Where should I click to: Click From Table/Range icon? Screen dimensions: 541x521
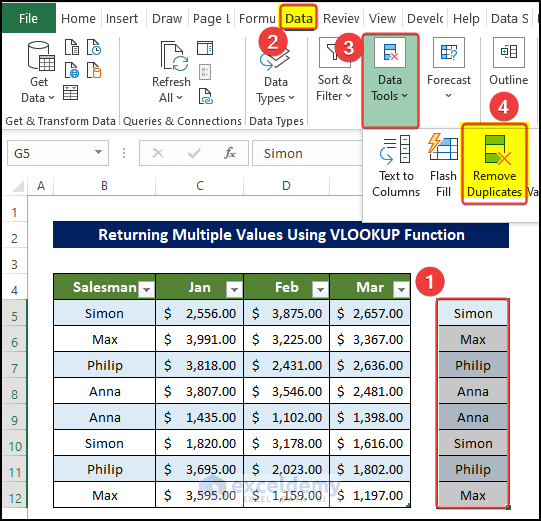[x=71, y=93]
